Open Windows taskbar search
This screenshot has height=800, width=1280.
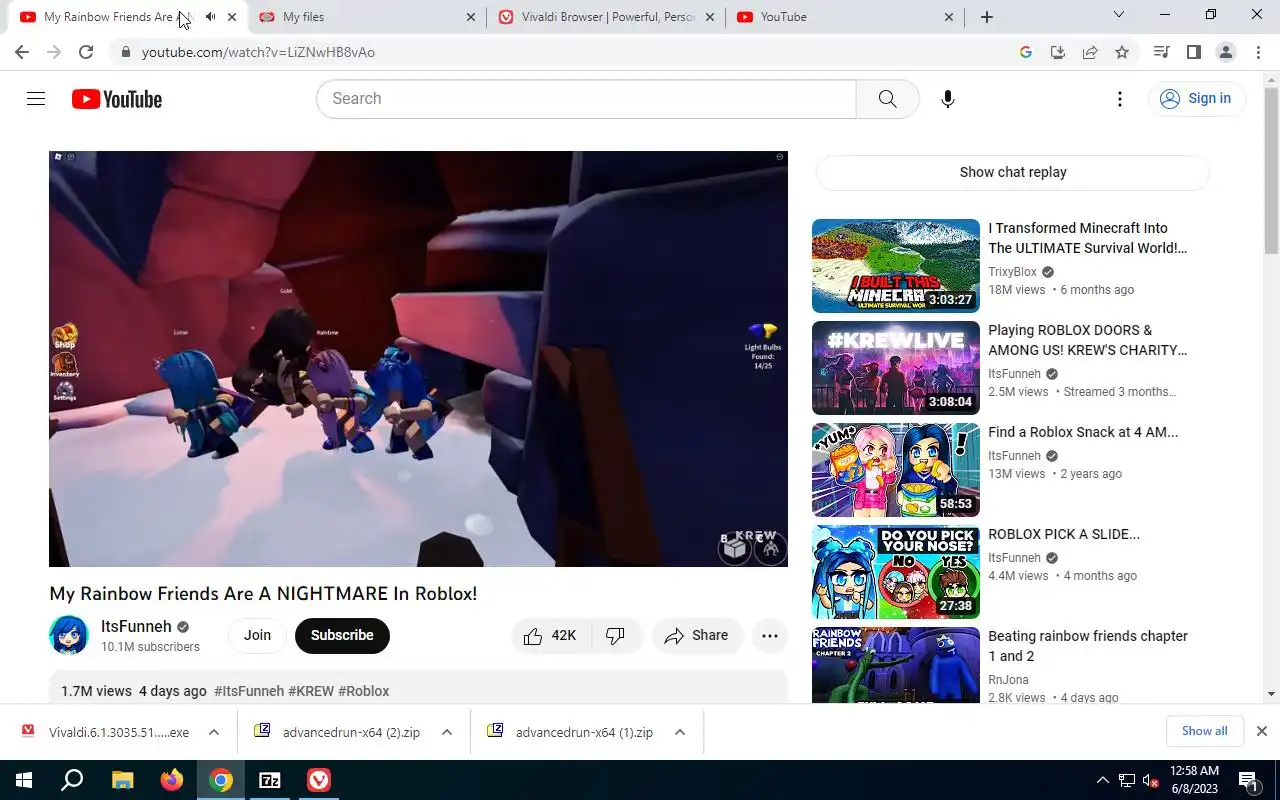click(72, 780)
